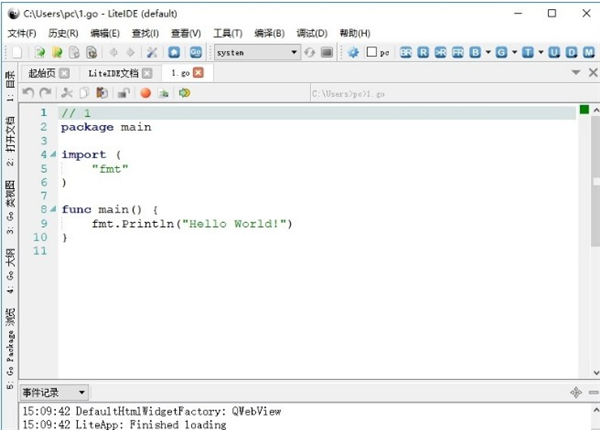Viewport: 600px width, 430px height.
Task: Collapse the func main fold marker
Action: pos(54,210)
